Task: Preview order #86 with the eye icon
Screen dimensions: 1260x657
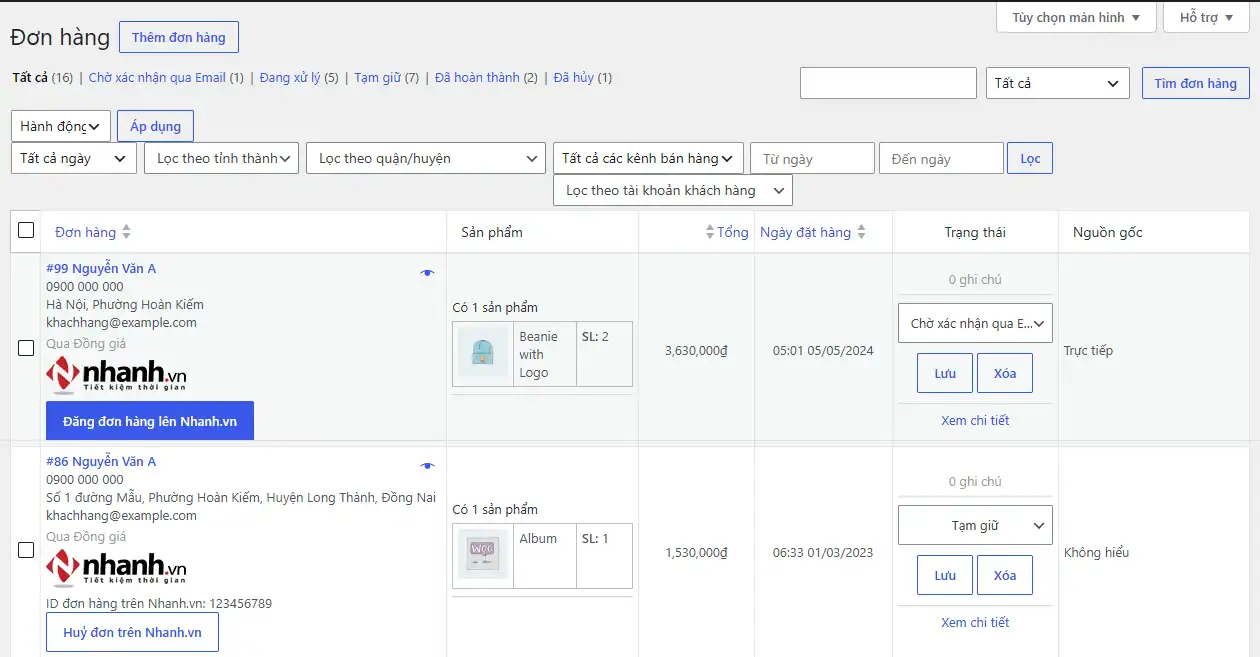Action: click(427, 465)
